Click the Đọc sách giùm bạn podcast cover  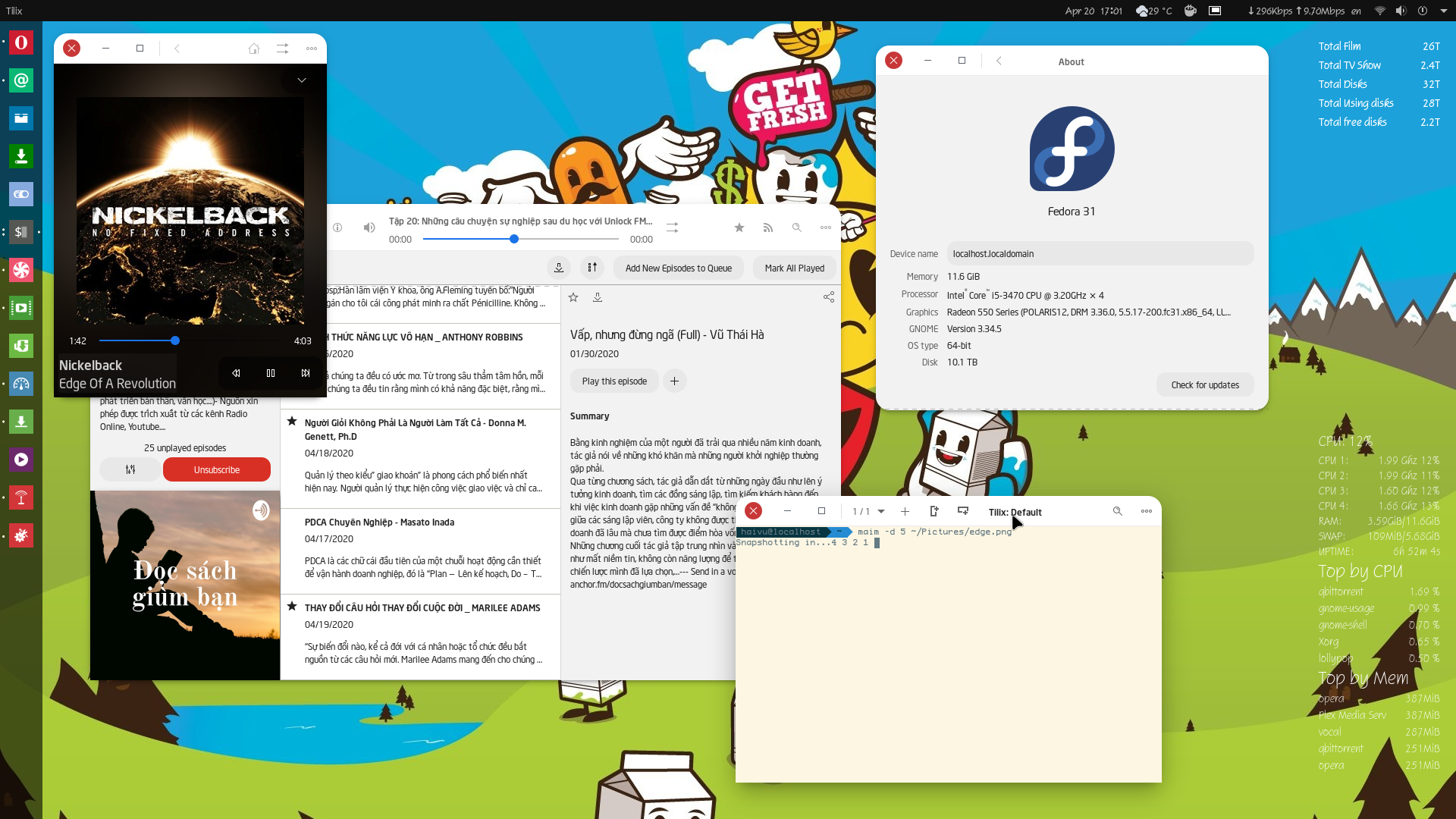pyautogui.click(x=185, y=585)
